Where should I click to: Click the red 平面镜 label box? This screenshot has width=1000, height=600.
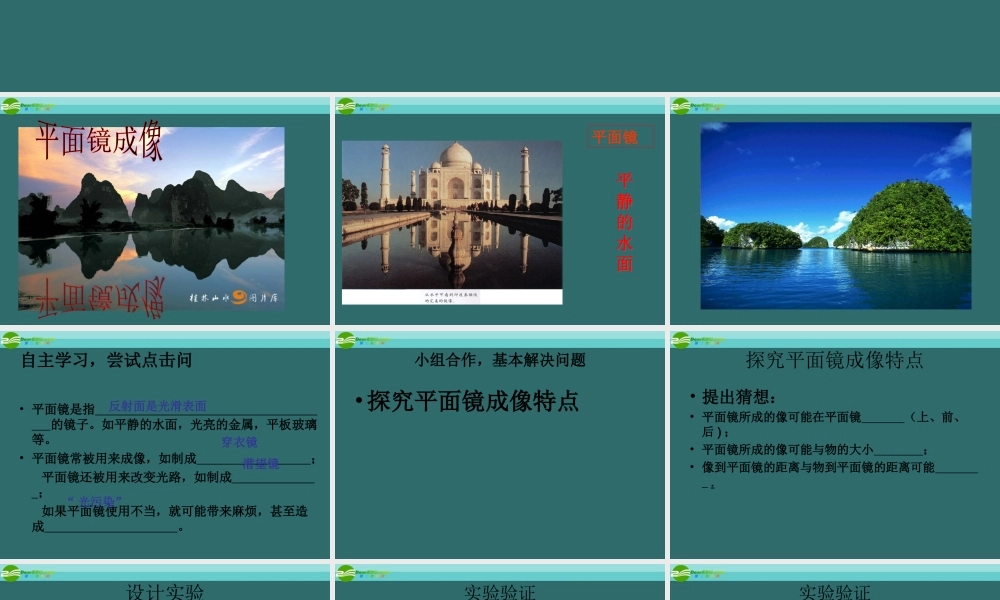pos(616,137)
